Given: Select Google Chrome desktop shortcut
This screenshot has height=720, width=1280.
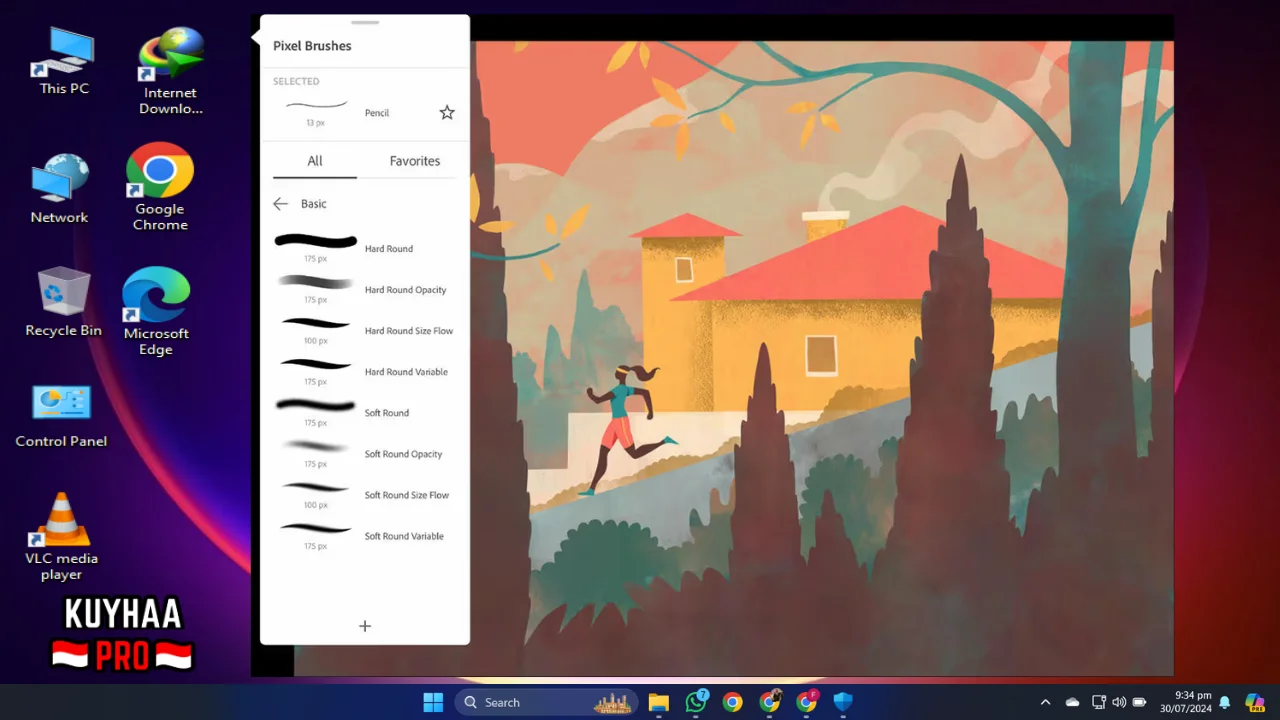Looking at the screenshot, I should (x=160, y=187).
